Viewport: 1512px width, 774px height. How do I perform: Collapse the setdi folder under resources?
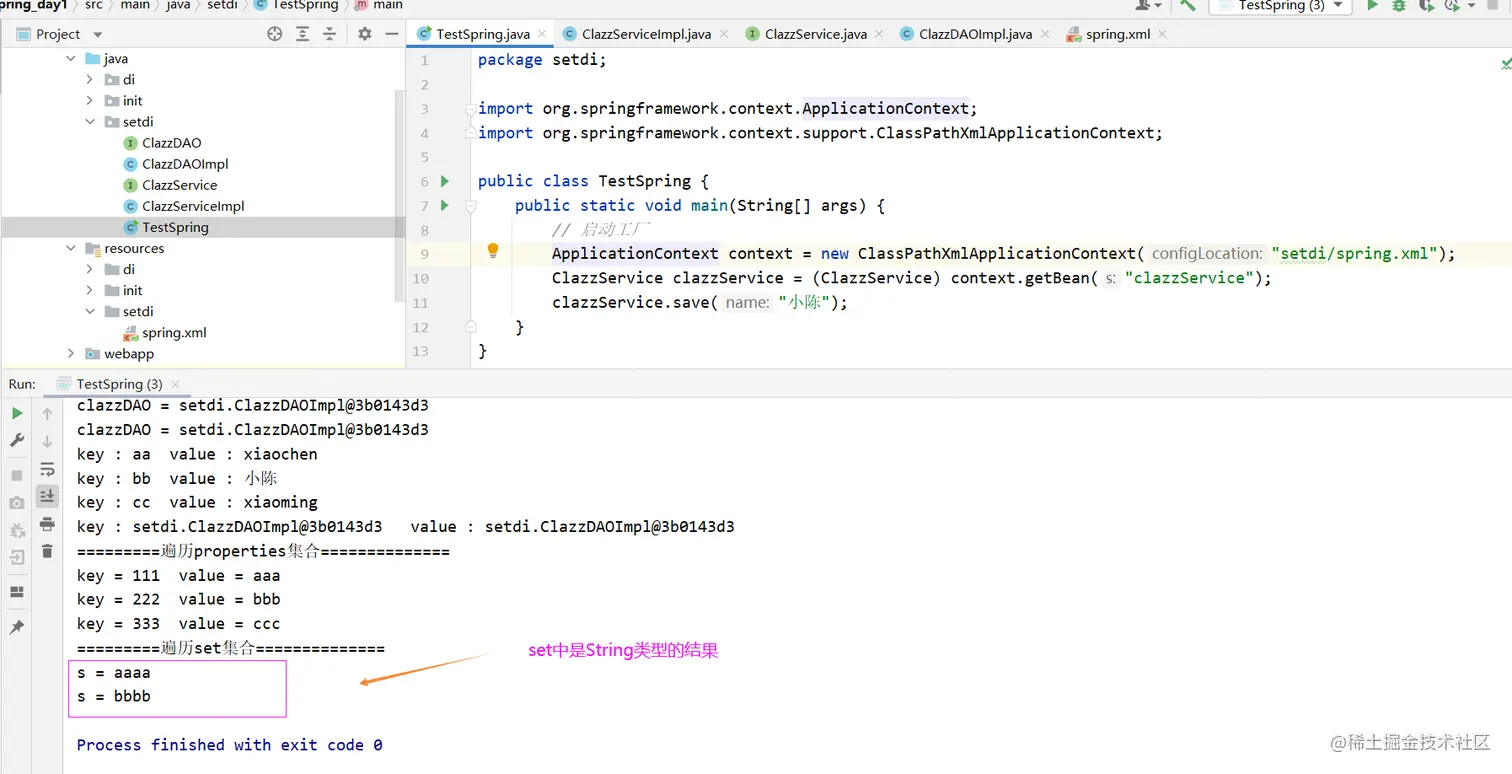click(90, 311)
